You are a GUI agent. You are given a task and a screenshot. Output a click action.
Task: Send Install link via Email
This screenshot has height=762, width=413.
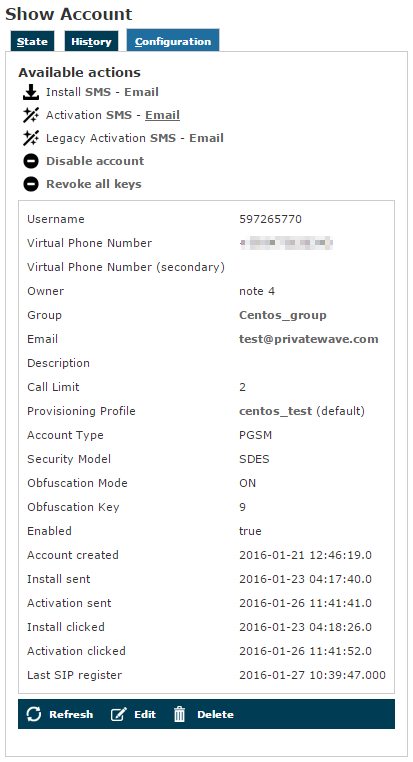pos(141,92)
